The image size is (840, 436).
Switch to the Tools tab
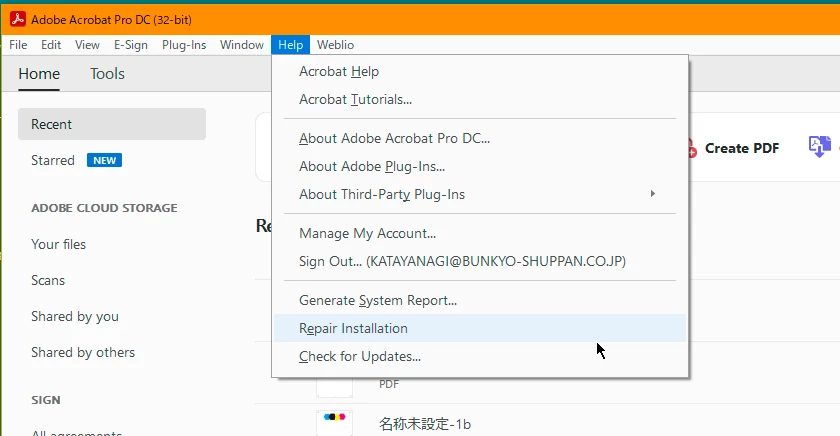point(107,74)
